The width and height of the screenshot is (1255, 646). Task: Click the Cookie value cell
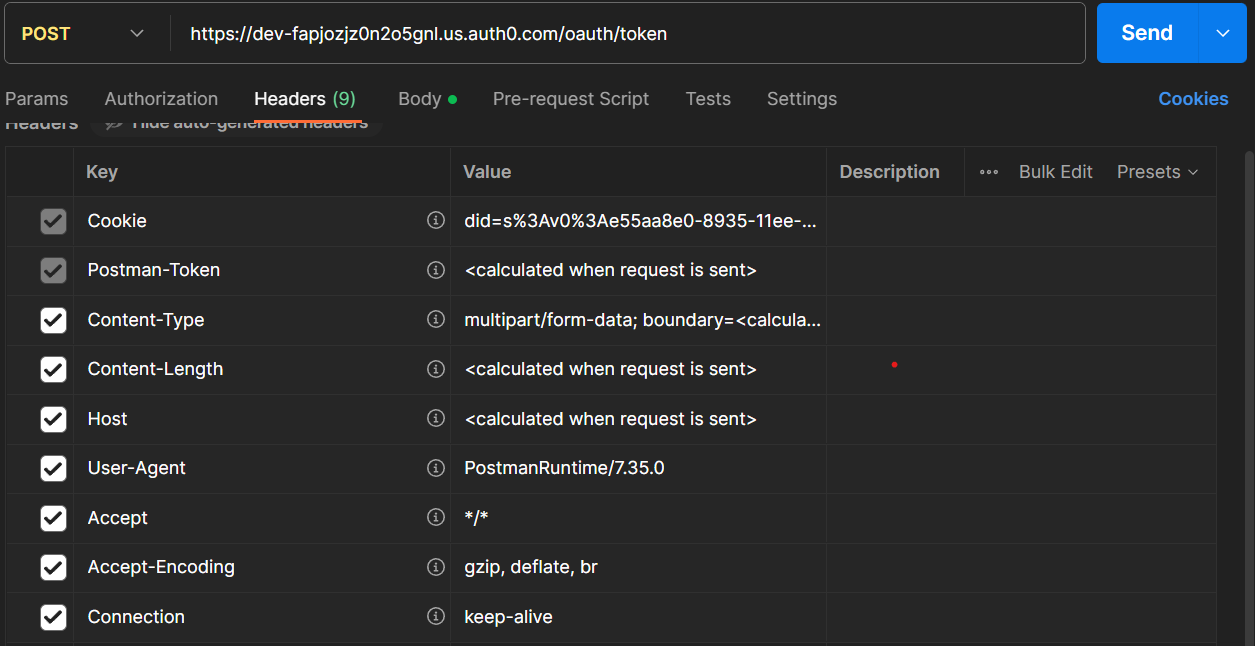pyautogui.click(x=639, y=221)
